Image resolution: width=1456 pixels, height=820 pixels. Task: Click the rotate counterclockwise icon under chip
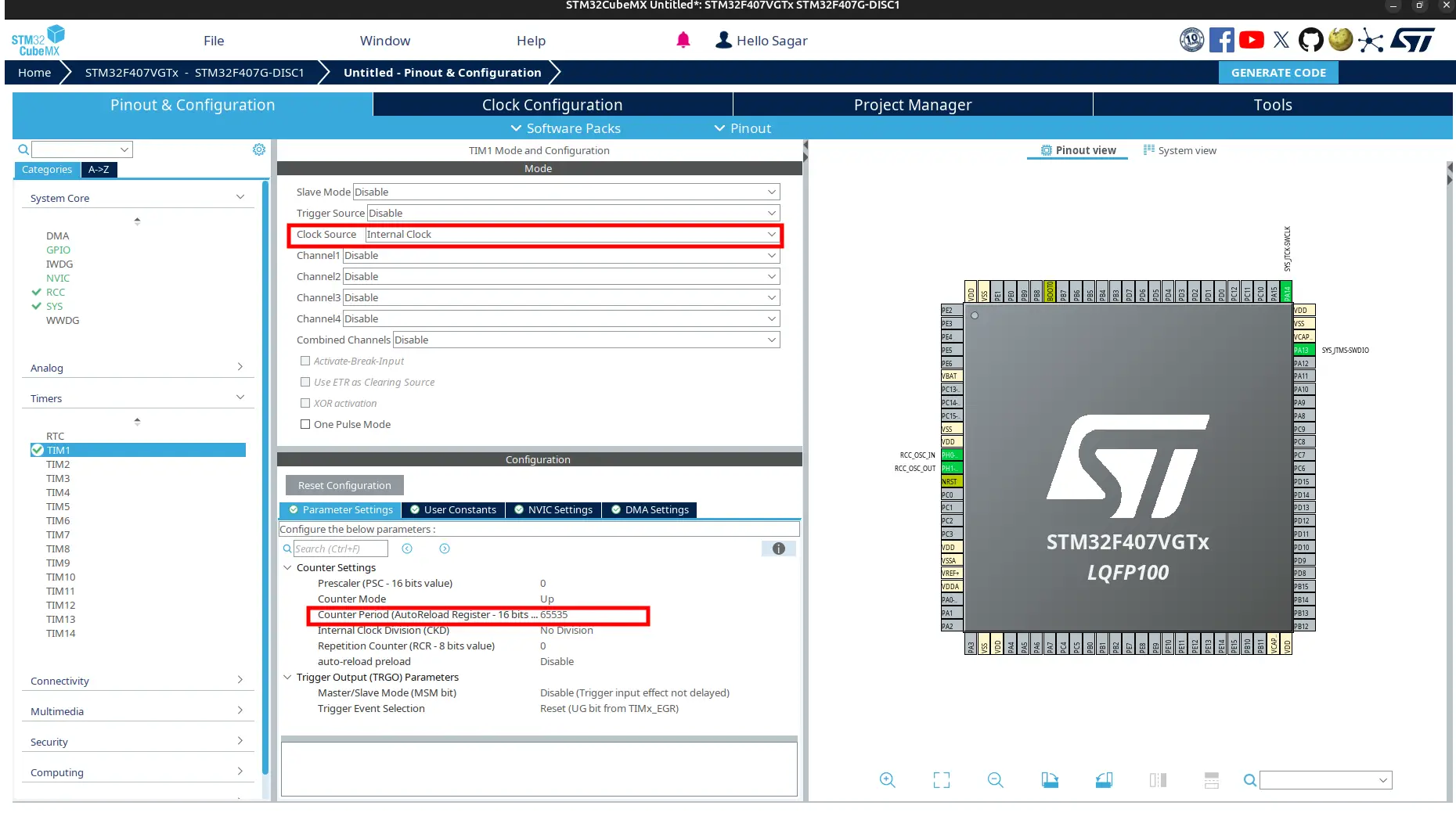1104,780
